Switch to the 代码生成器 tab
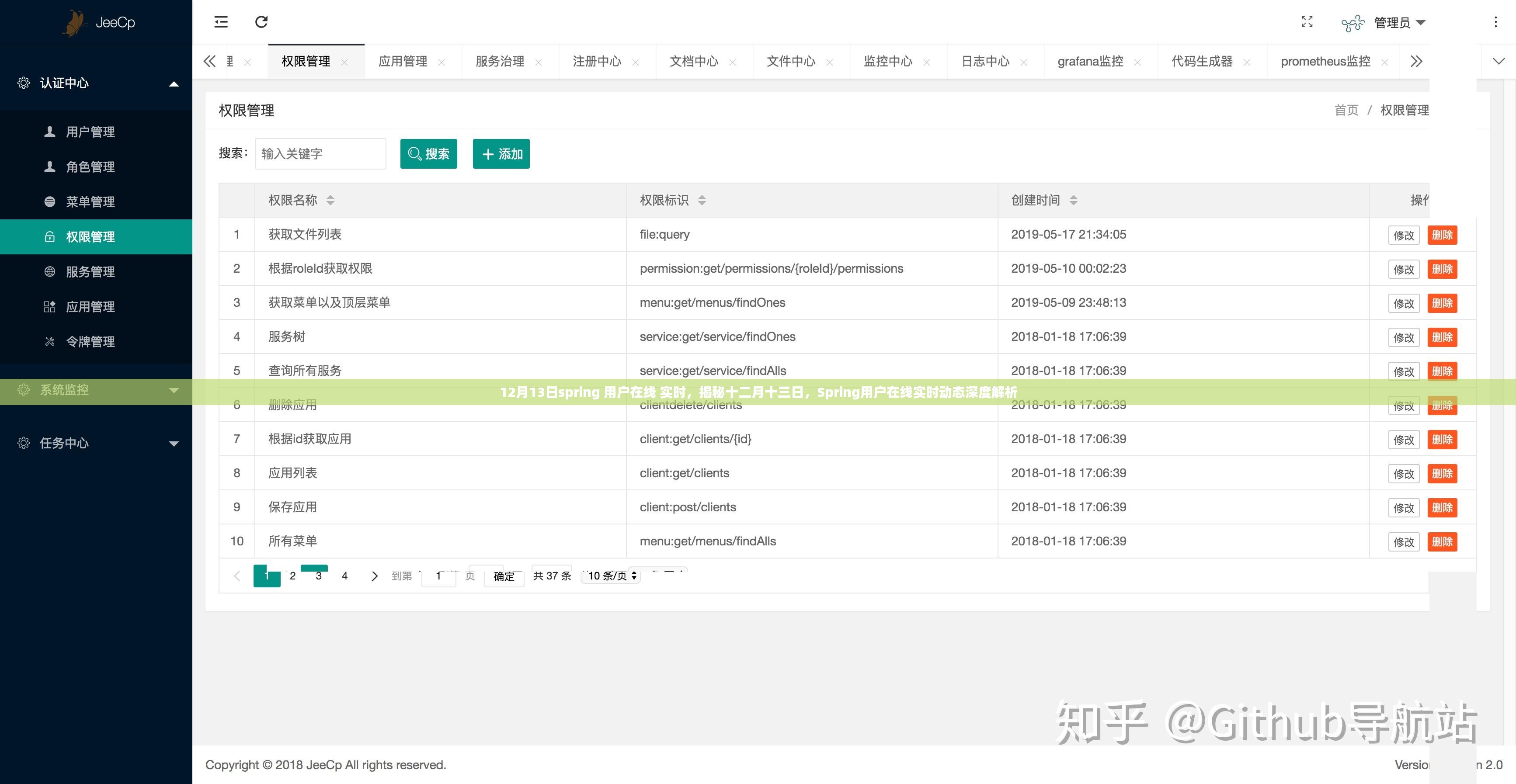Screen dimensions: 1516x784 tap(1202, 61)
